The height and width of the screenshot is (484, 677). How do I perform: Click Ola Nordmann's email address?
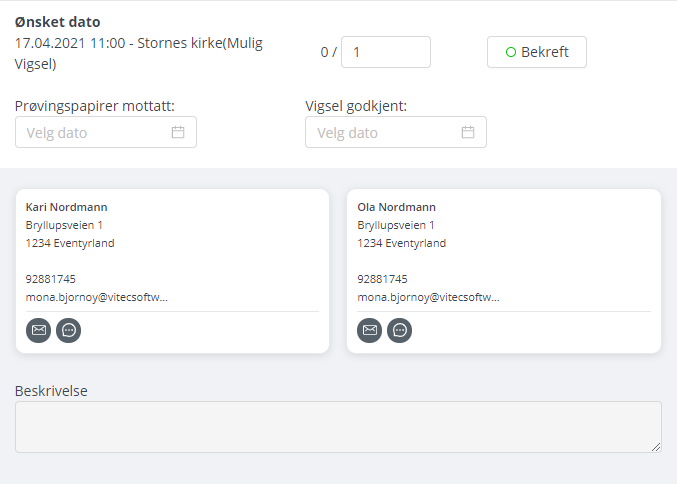428,297
